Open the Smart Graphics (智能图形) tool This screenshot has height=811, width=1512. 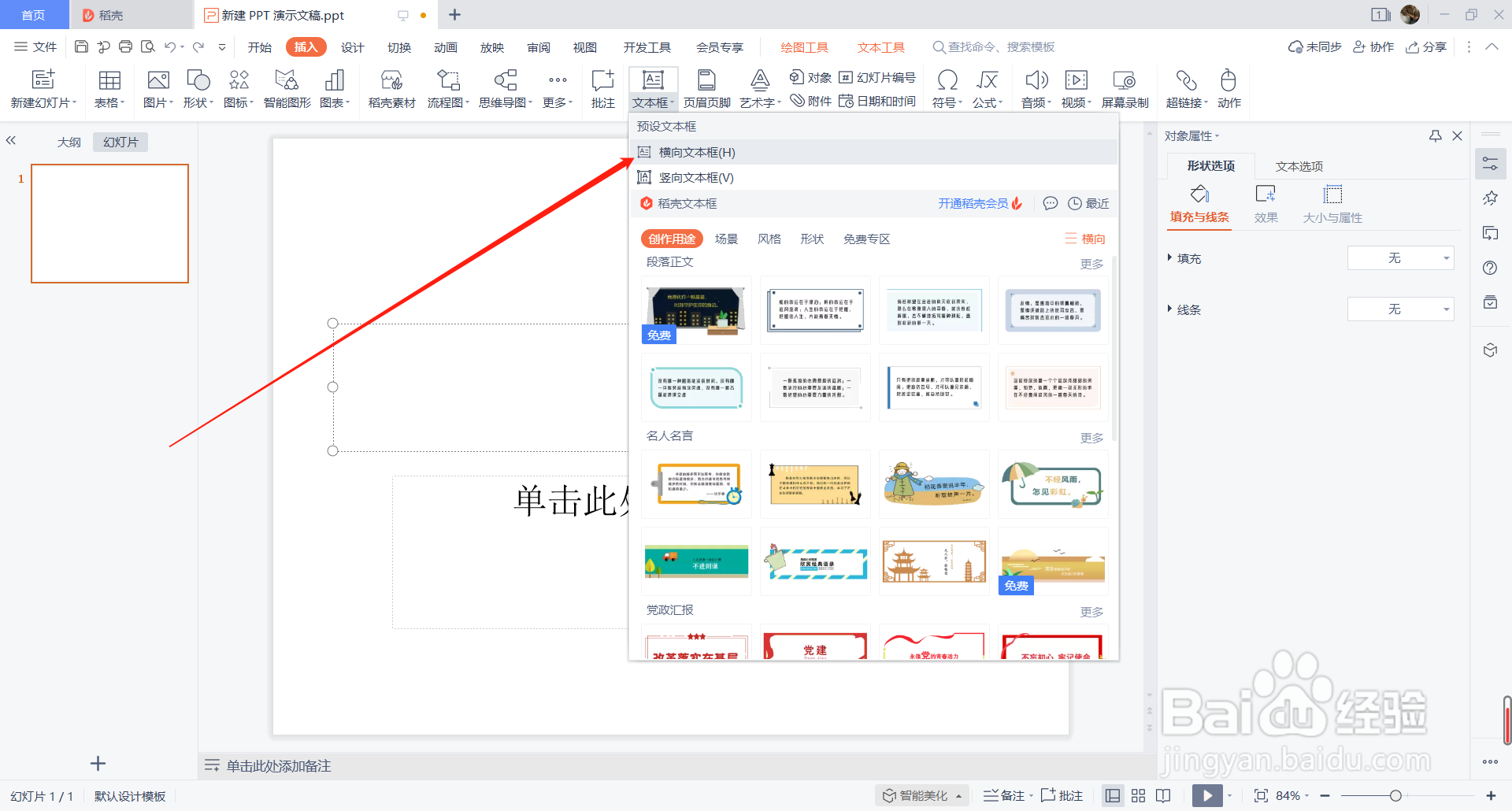pyautogui.click(x=287, y=88)
